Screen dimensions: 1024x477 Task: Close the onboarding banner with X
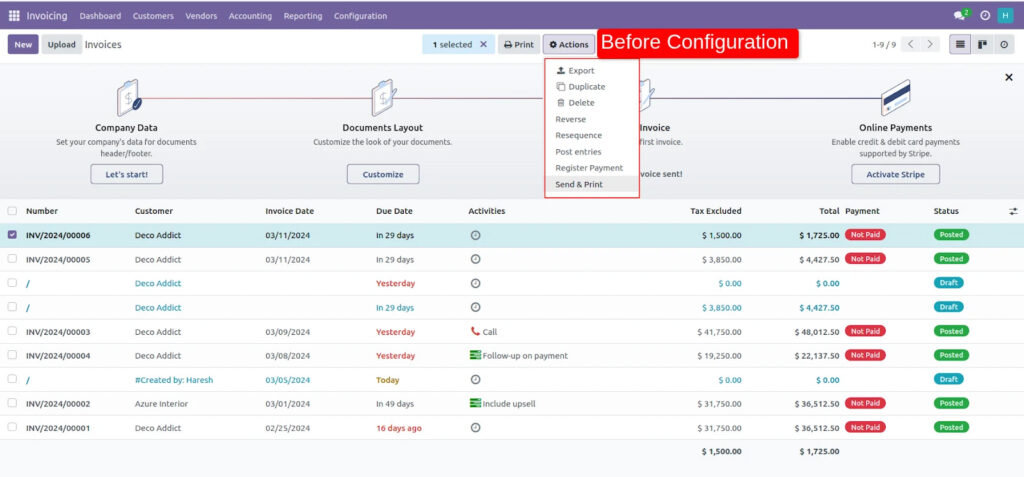tap(1008, 77)
